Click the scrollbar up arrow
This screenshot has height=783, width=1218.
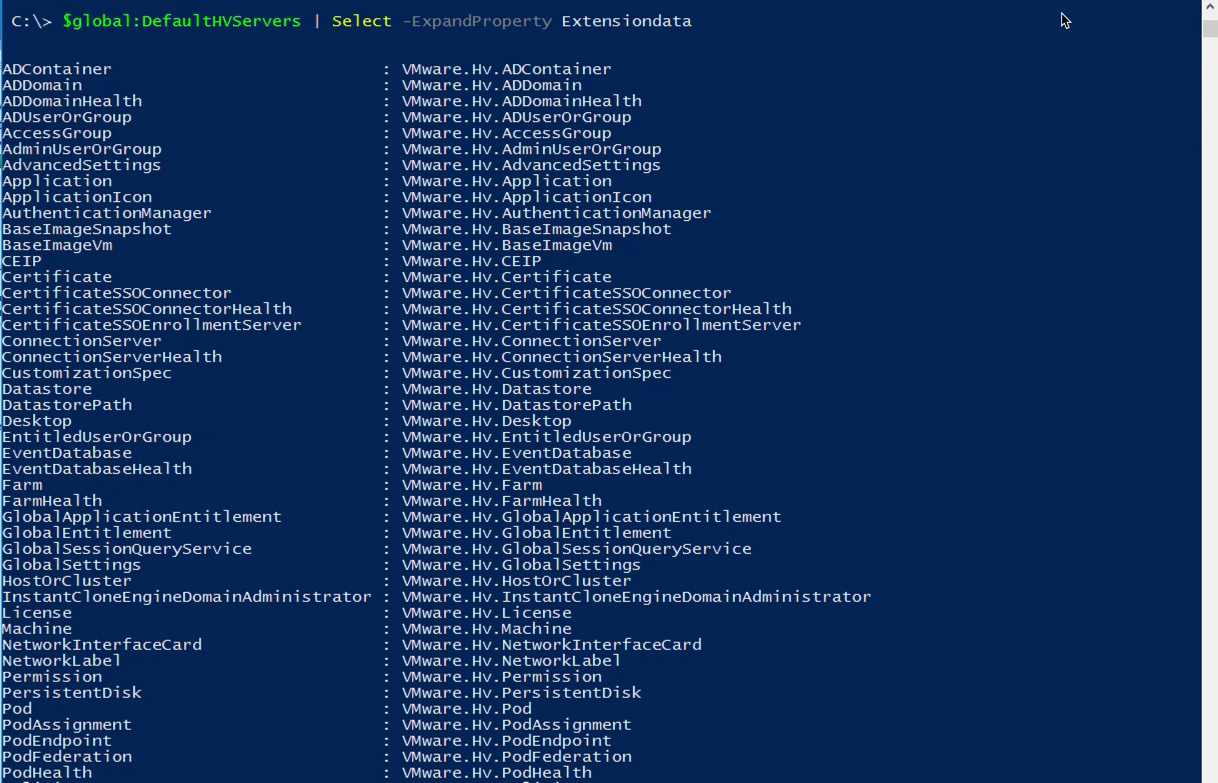pyautogui.click(x=1209, y=7)
